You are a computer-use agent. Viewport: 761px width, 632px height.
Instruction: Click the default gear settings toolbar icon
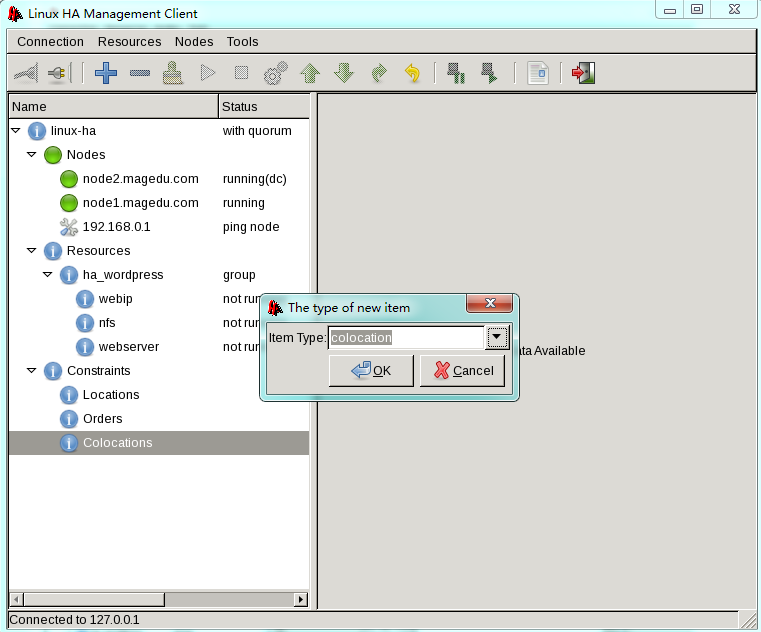275,73
